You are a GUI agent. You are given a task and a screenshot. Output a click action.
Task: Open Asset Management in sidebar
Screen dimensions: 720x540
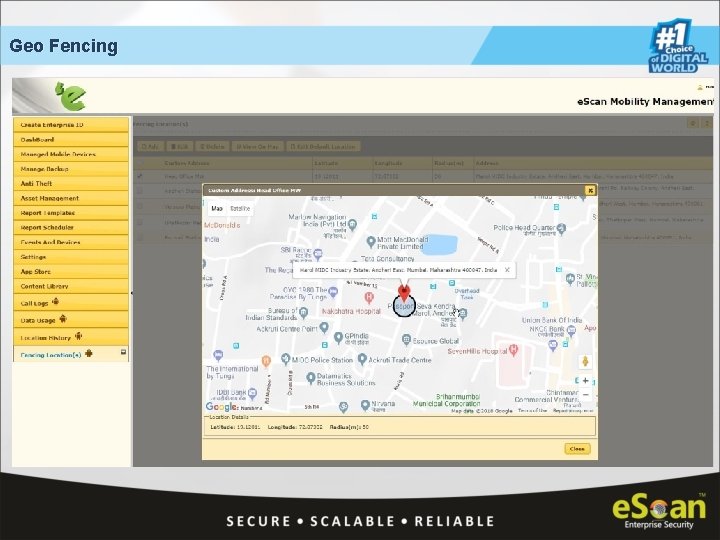tap(71, 198)
